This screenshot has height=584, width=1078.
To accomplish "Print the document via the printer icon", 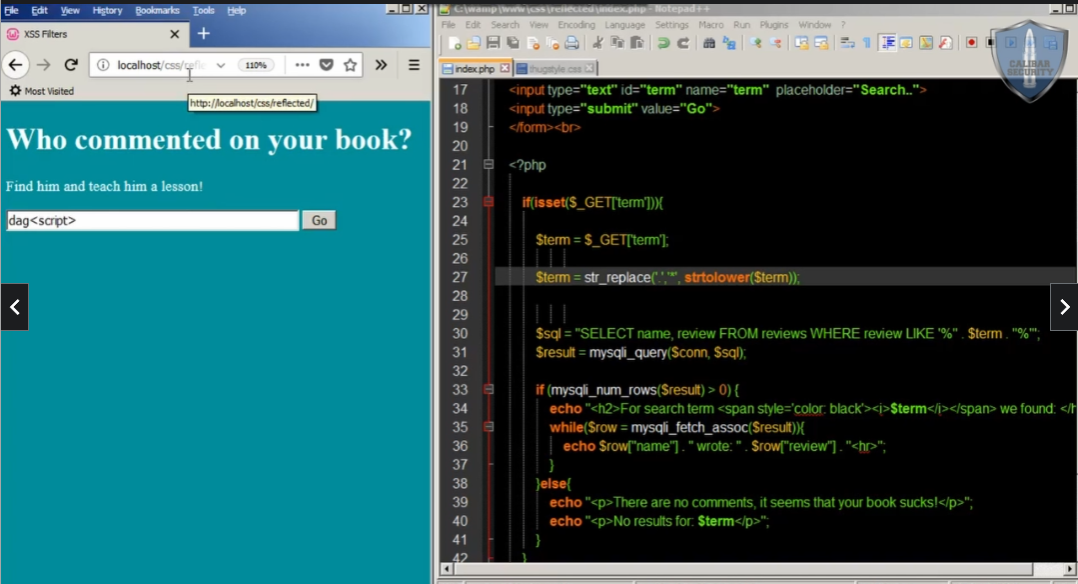I will point(571,44).
